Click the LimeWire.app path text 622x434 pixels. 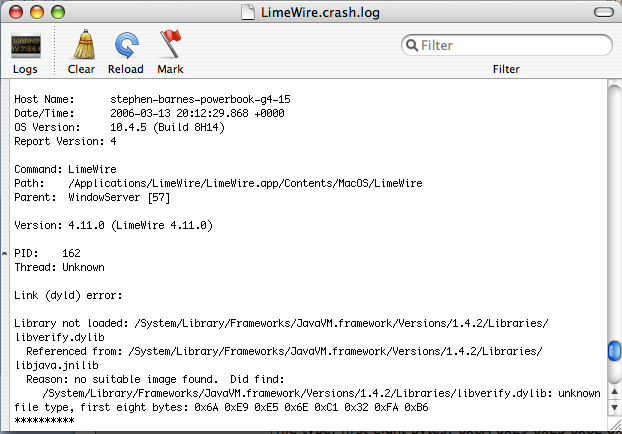pos(245,183)
